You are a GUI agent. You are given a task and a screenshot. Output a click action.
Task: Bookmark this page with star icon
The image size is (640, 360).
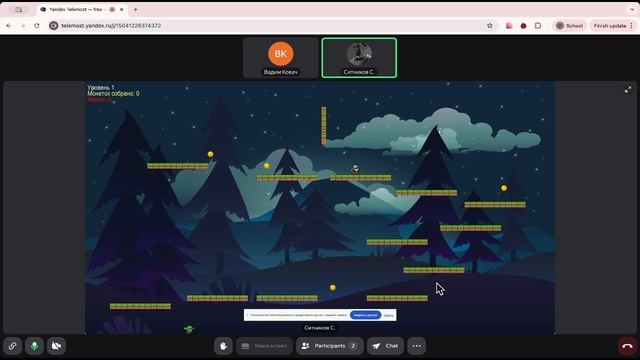point(490,26)
